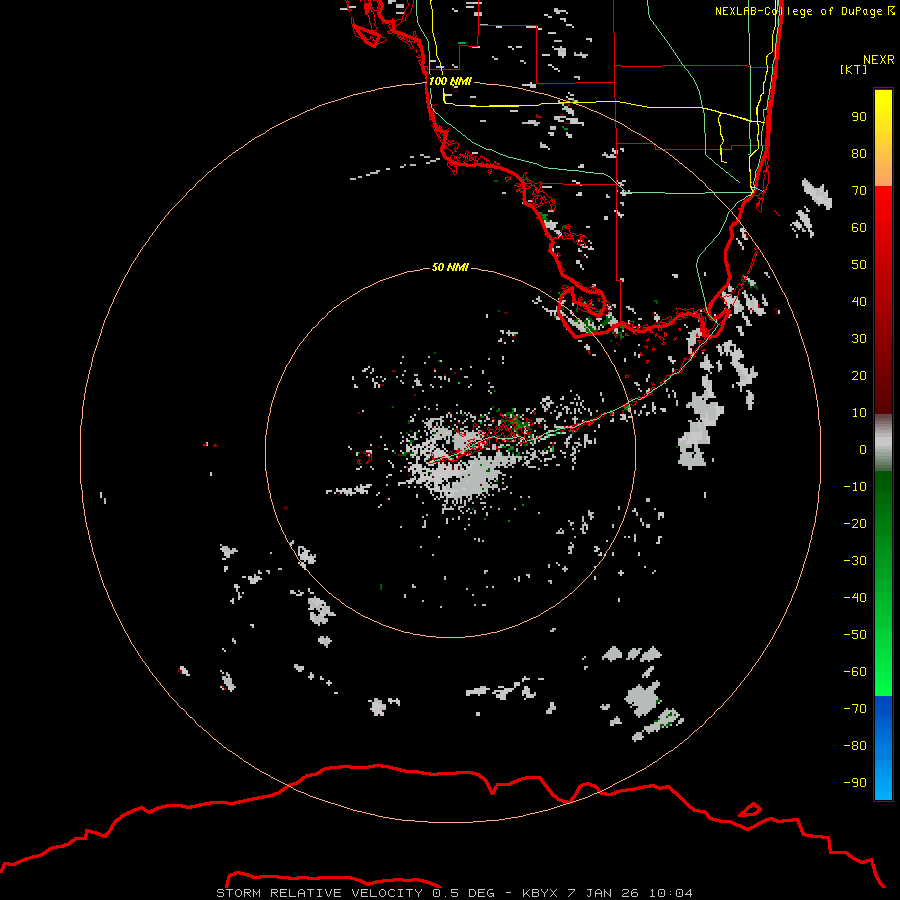The height and width of the screenshot is (900, 900).
Task: Click the -50 value on velocity scale
Action: pos(855,635)
